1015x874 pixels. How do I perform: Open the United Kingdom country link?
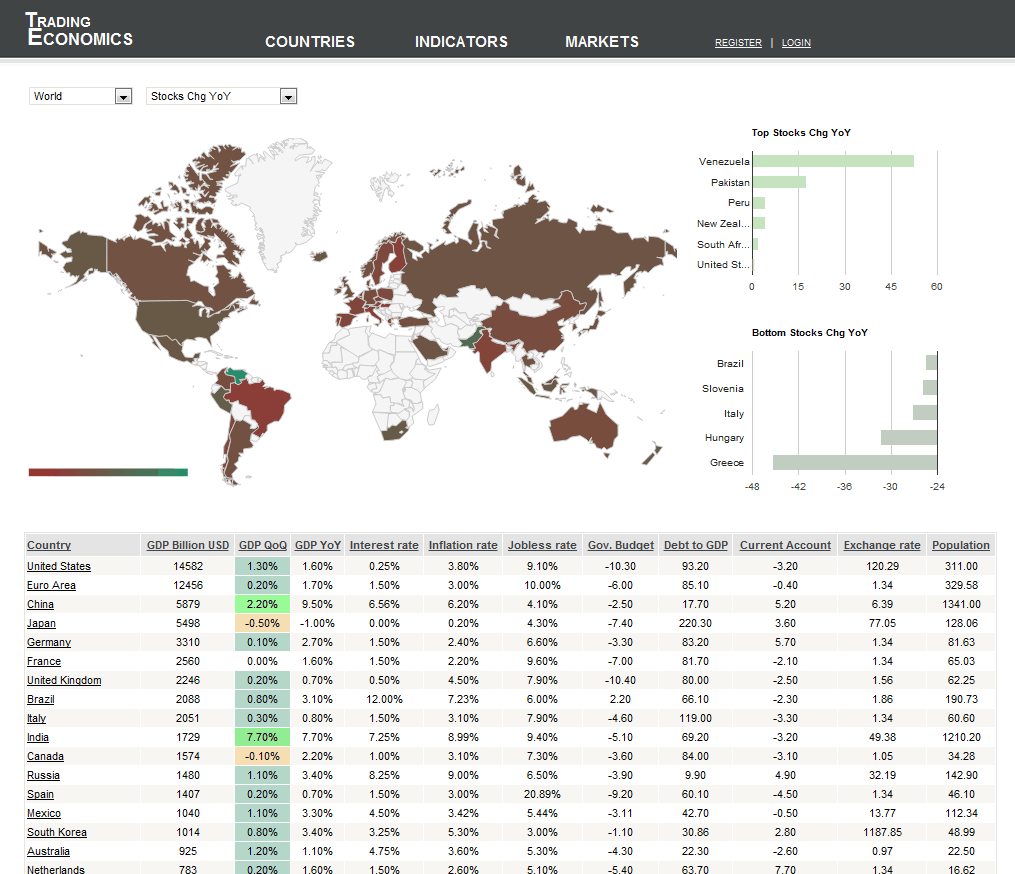pos(64,680)
